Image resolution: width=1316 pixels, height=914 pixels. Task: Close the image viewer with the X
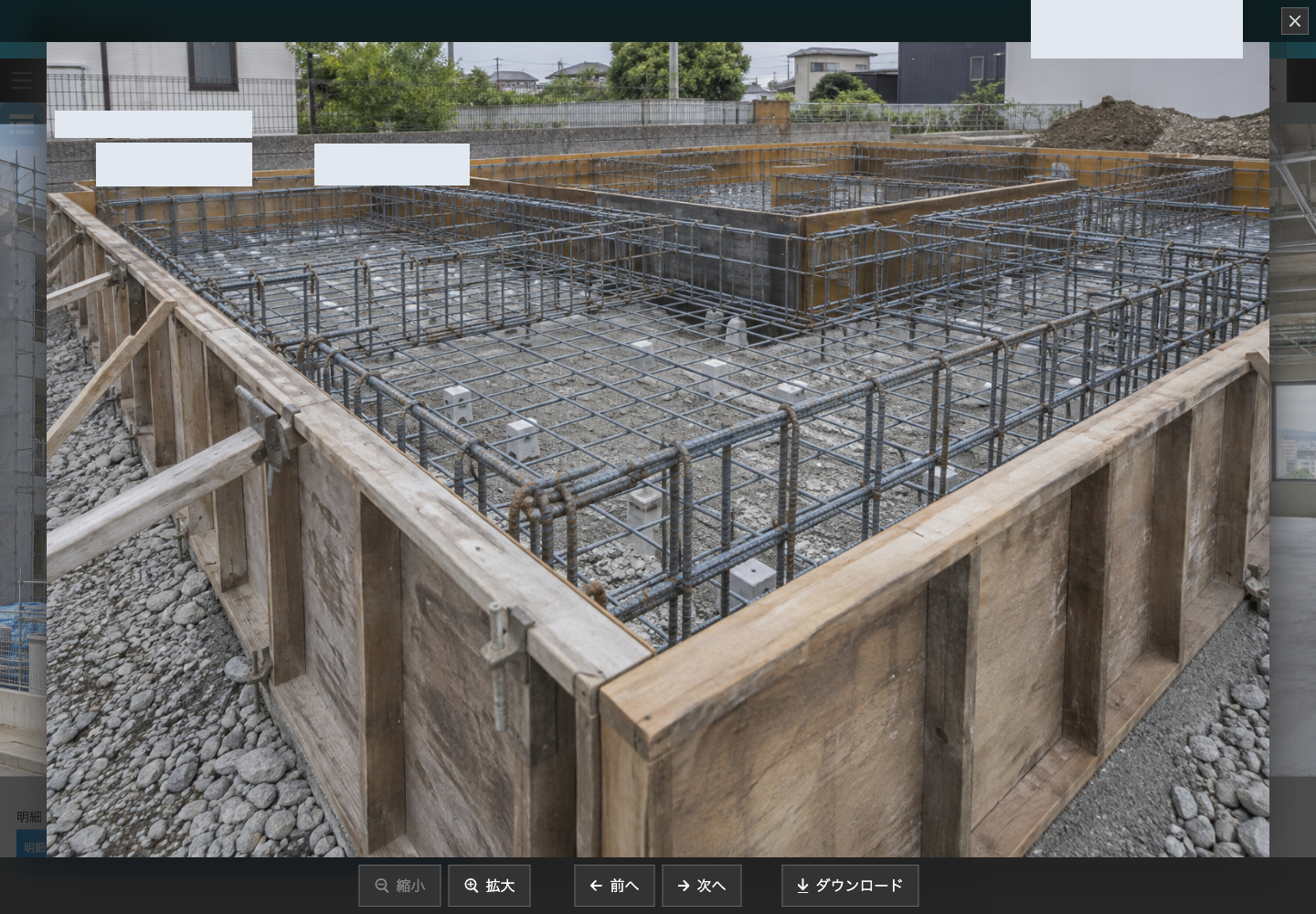point(1294,21)
